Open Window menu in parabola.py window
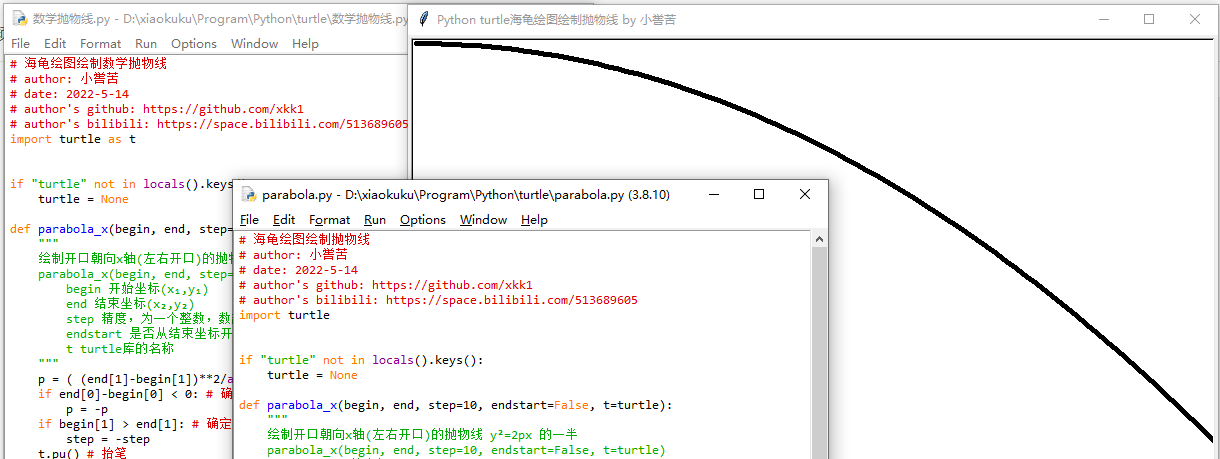Screen dimensions: 1220x459 (483, 220)
